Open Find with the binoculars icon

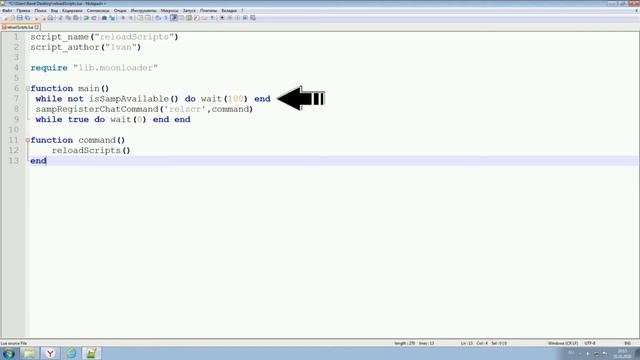(x=104, y=18)
